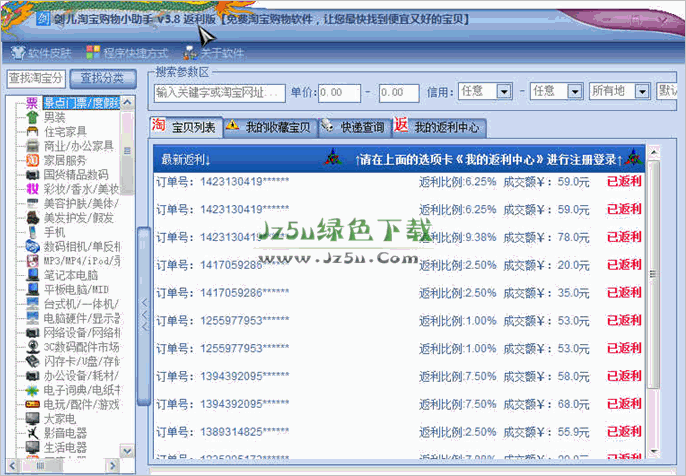
Task: Click the player icon beside MP3/MP4/iPod
Action: coord(32,261)
